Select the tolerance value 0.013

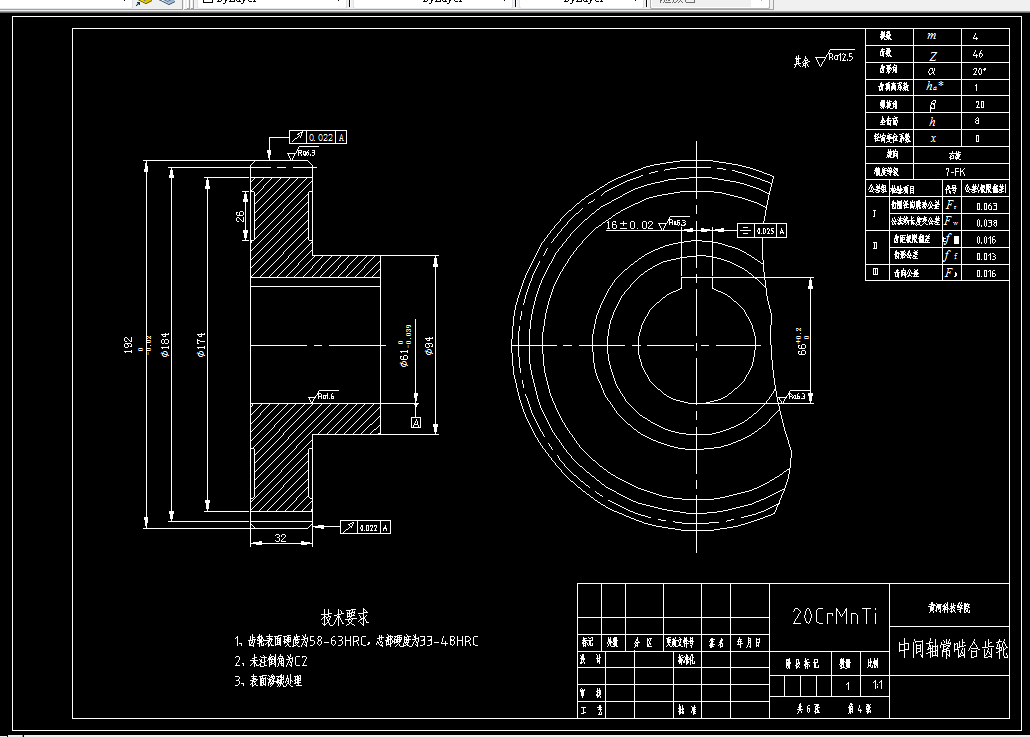[x=987, y=256]
